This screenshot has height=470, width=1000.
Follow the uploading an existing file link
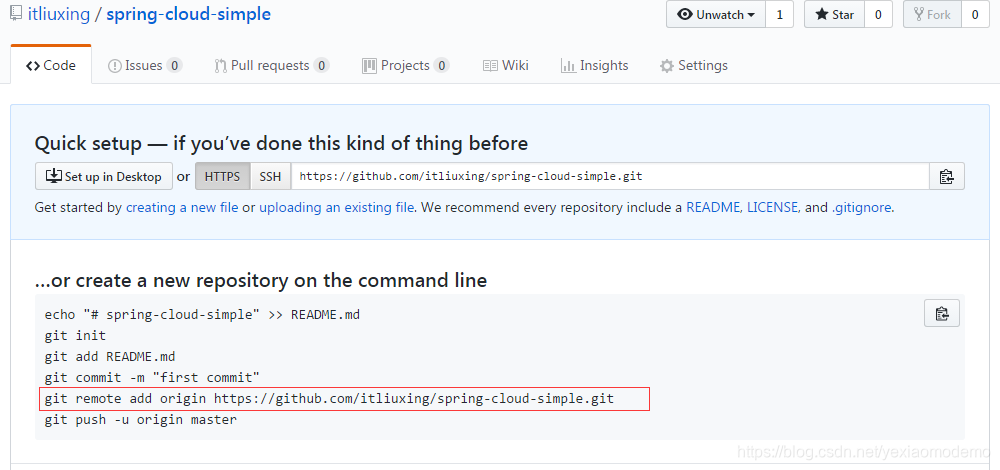click(x=337, y=208)
